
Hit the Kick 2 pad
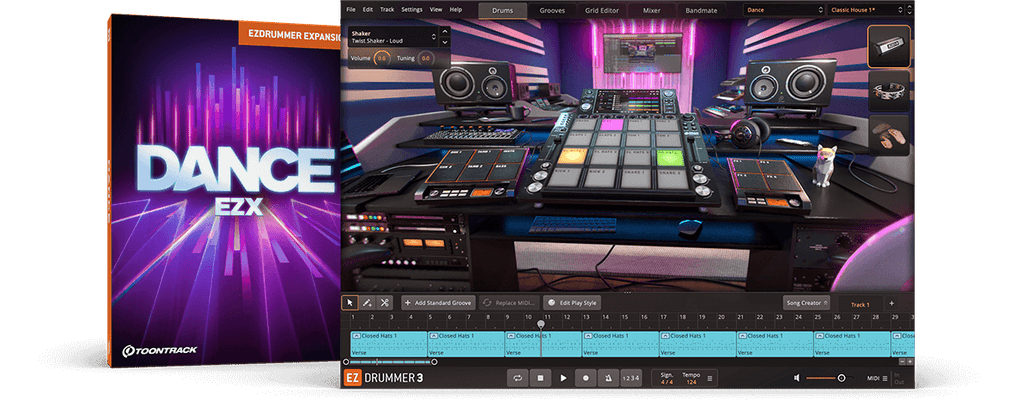tap(601, 178)
